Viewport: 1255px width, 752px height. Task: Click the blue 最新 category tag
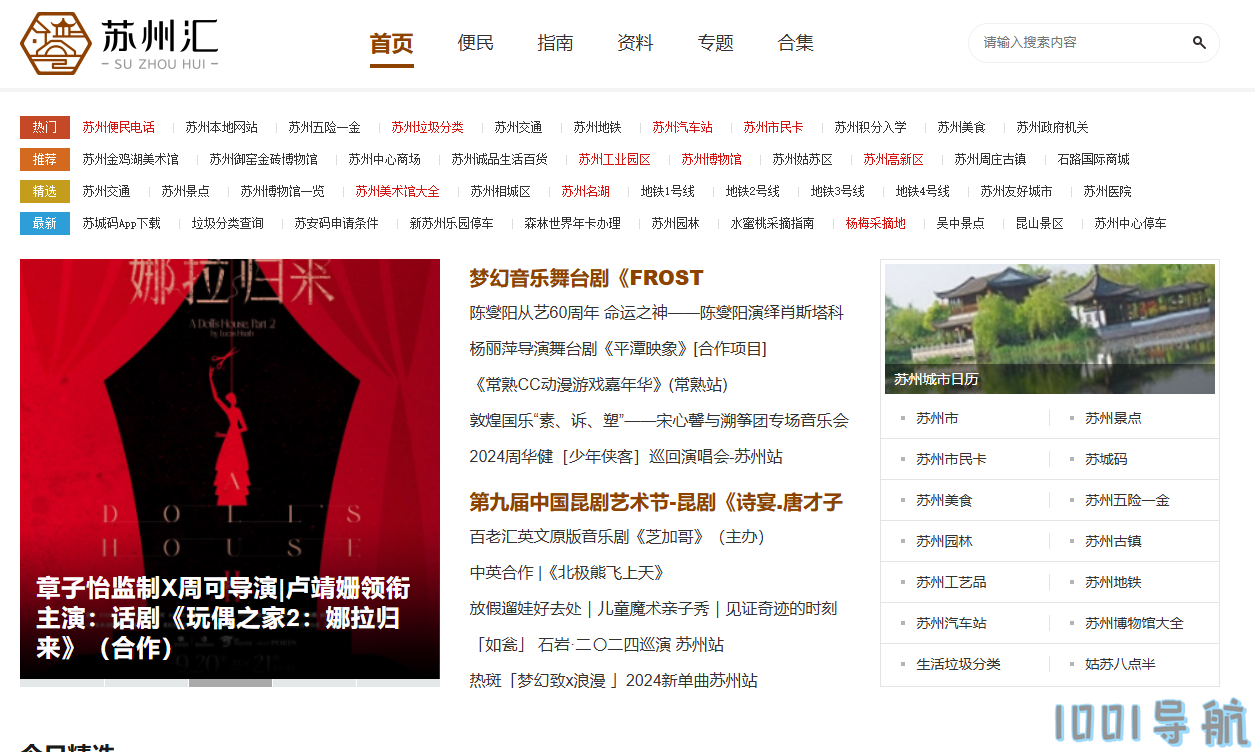(45, 223)
